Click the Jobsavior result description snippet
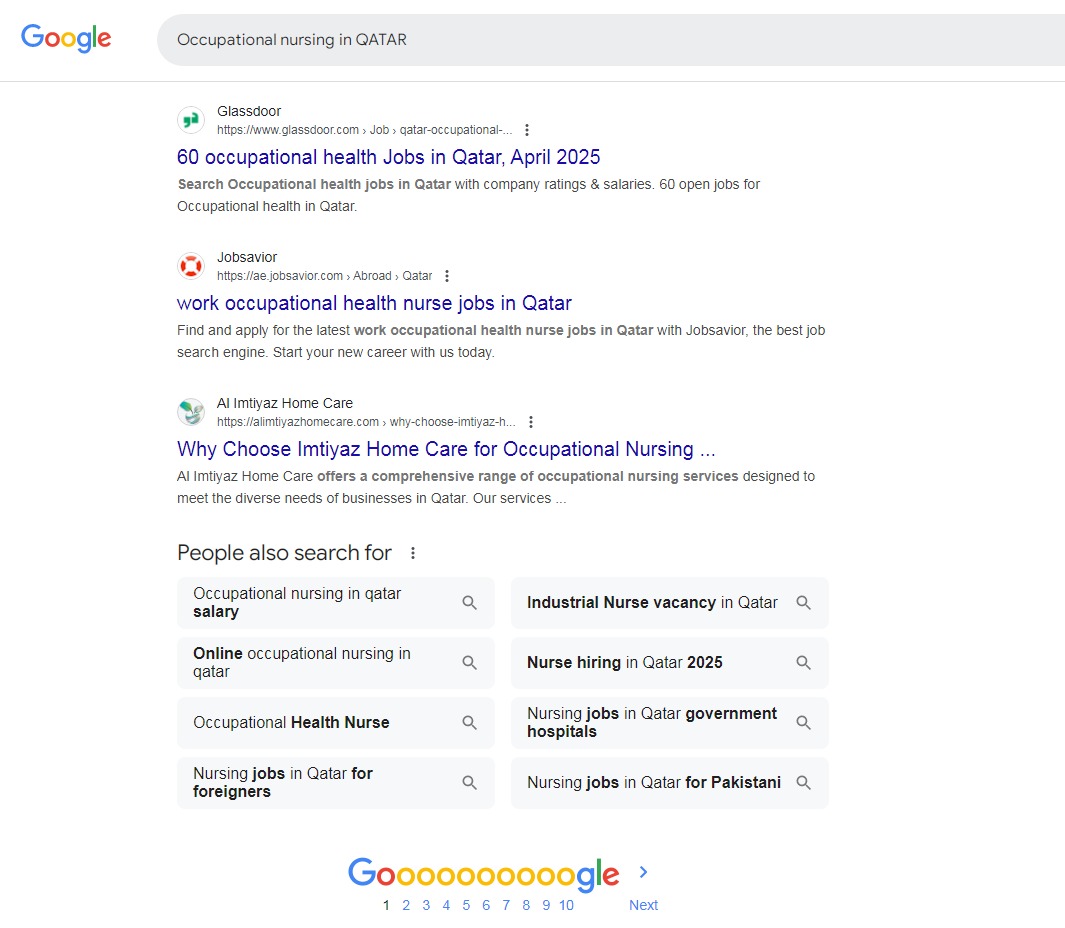This screenshot has height=928, width=1065. click(501, 341)
